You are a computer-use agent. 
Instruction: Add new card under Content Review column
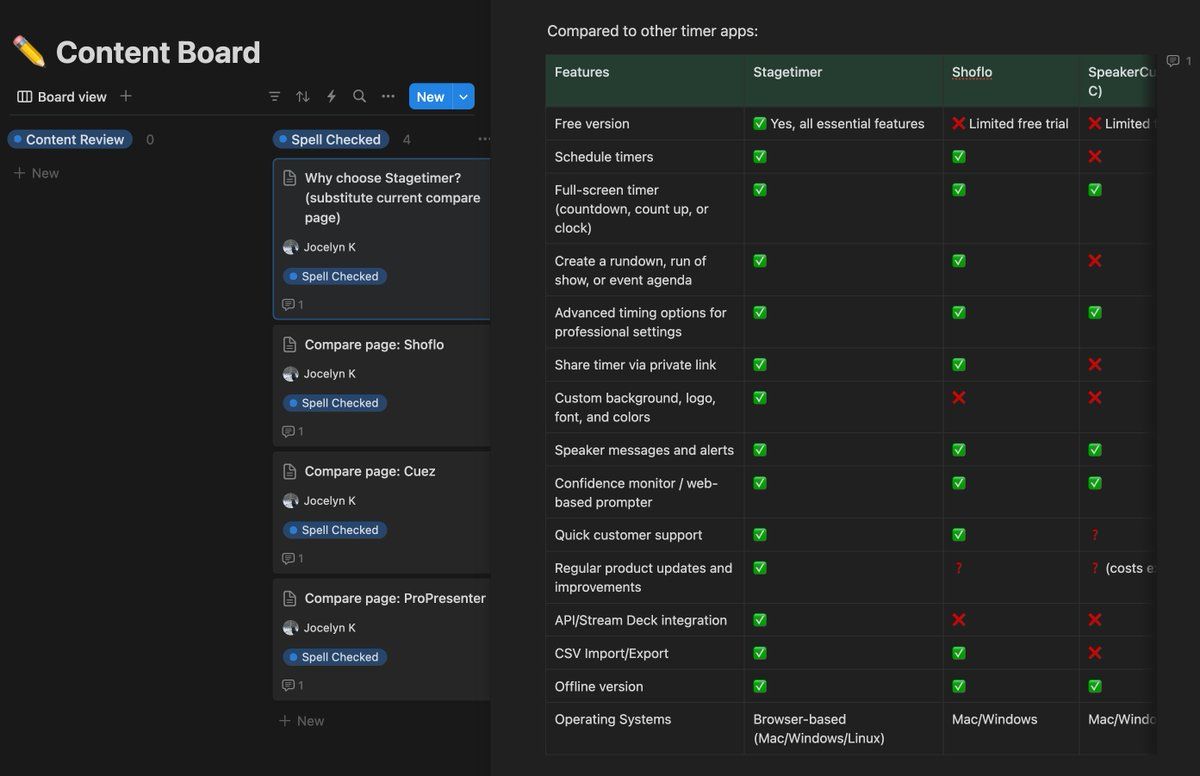pos(36,173)
